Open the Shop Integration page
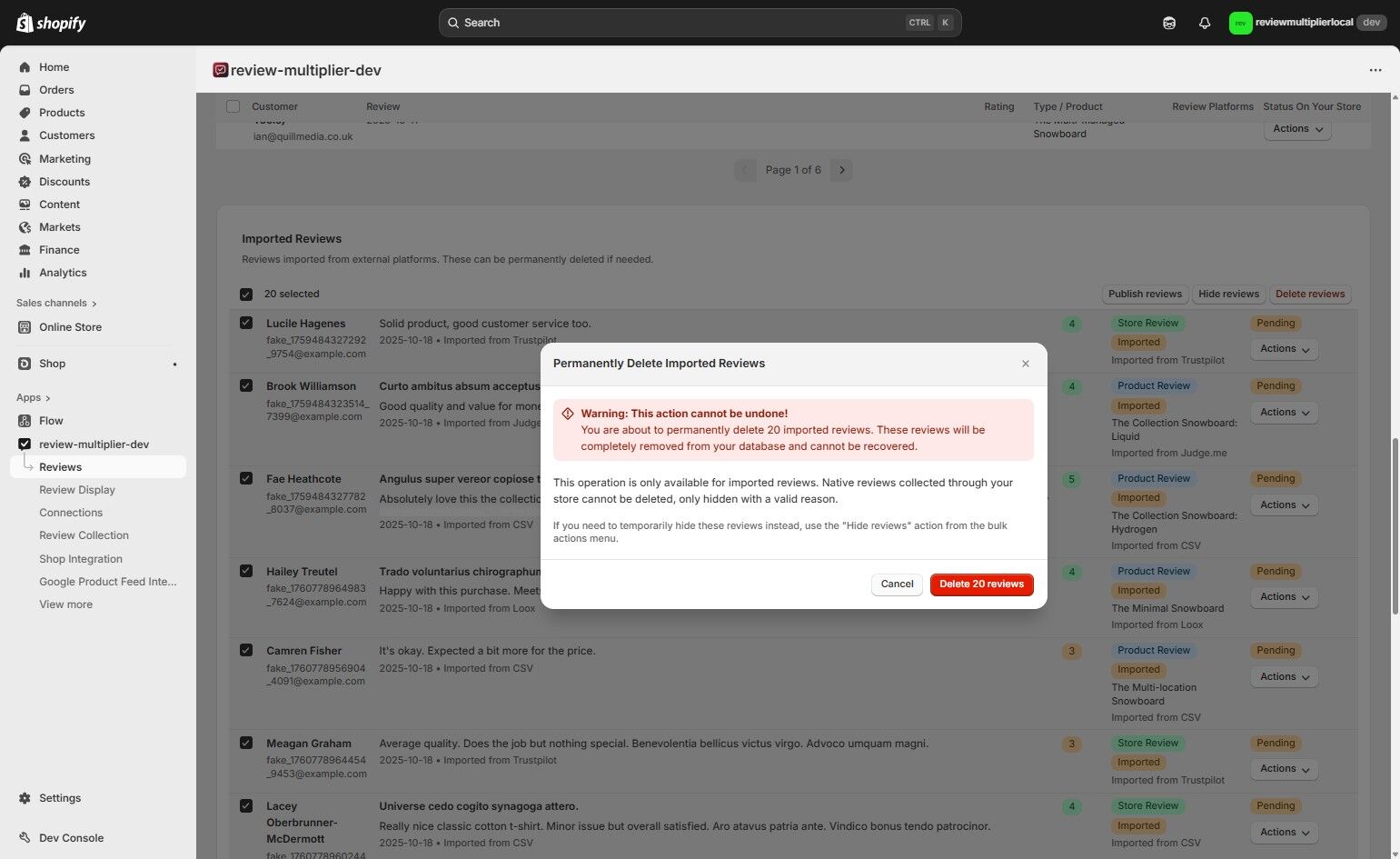This screenshot has height=859, width=1400. pyautogui.click(x=80, y=558)
